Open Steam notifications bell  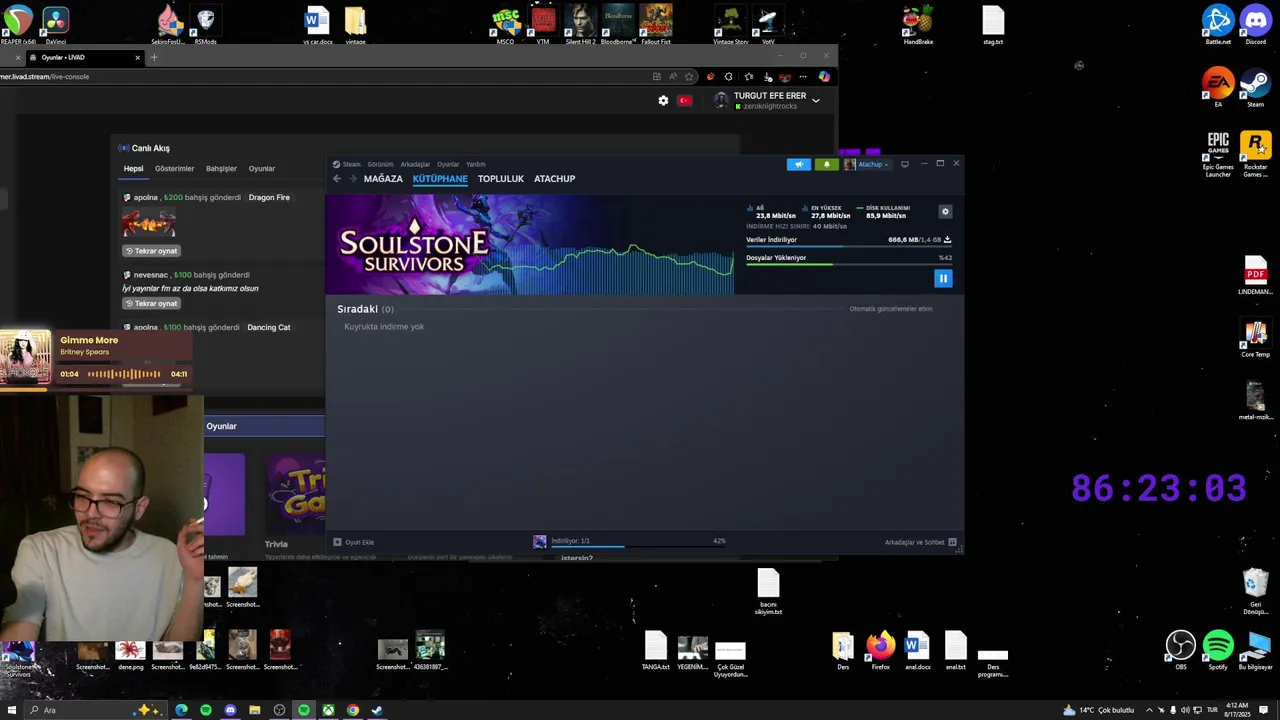tap(826, 164)
